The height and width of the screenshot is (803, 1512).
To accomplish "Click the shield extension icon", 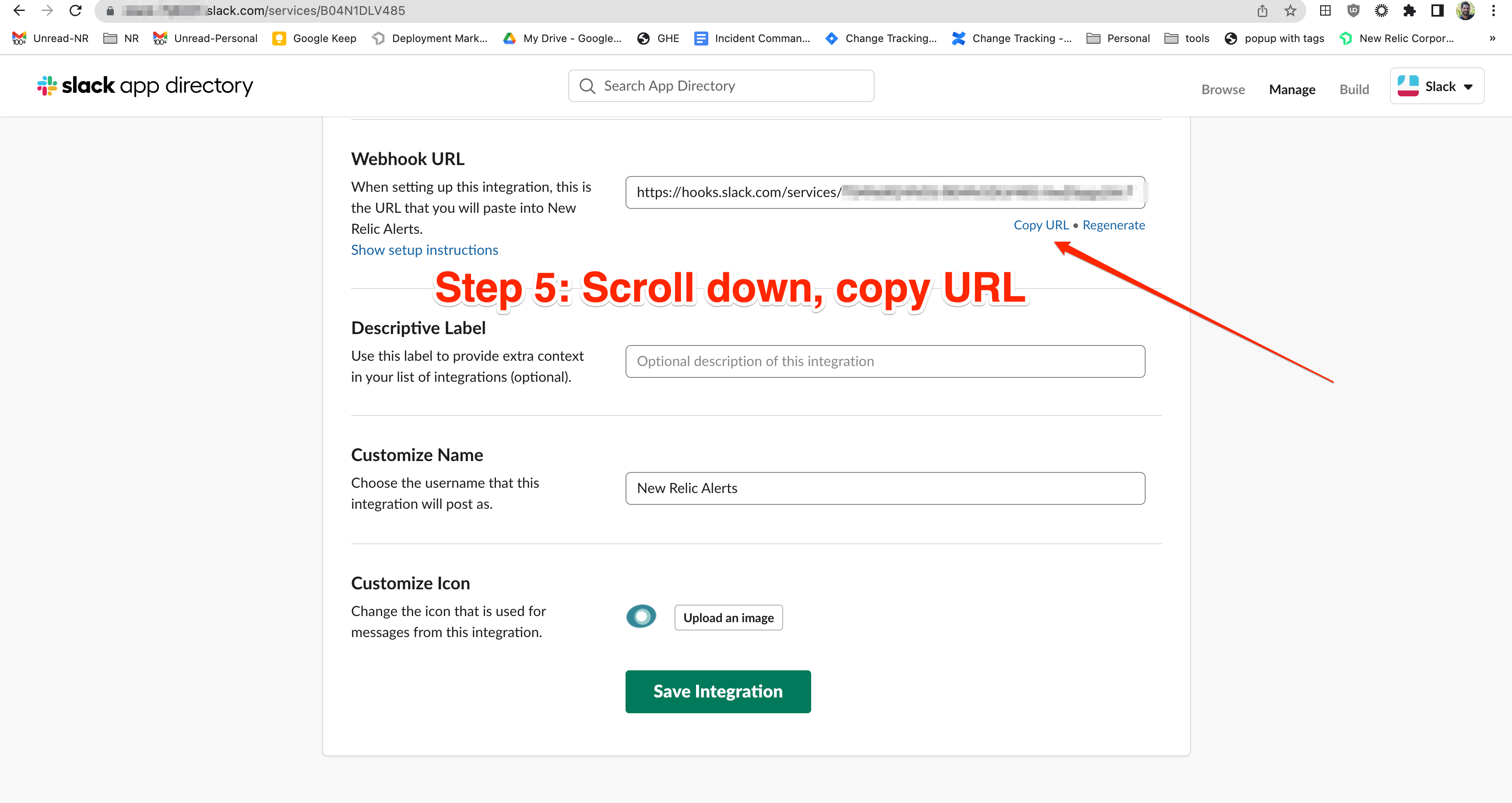I will [1354, 11].
